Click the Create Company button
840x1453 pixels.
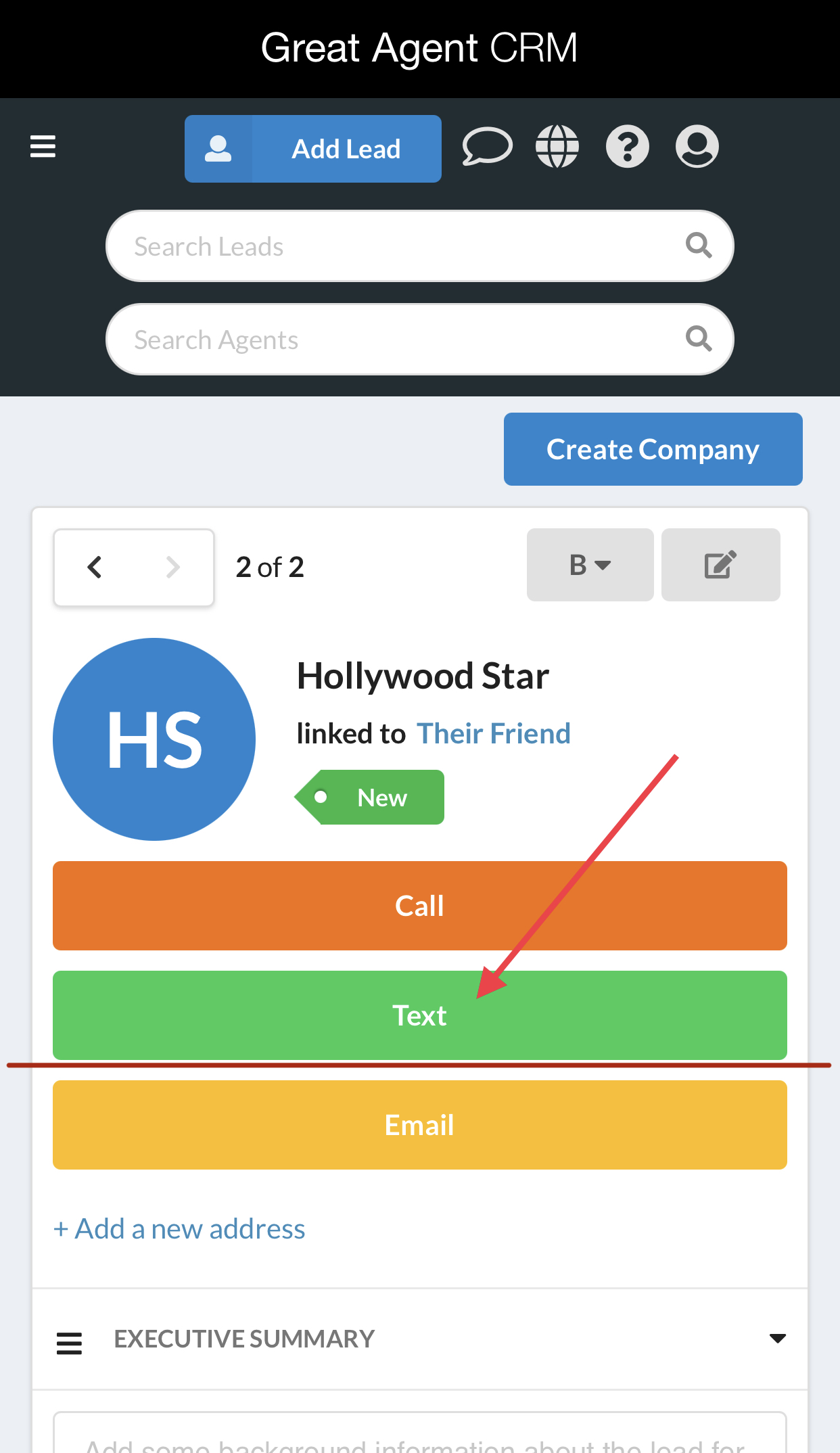pos(653,449)
